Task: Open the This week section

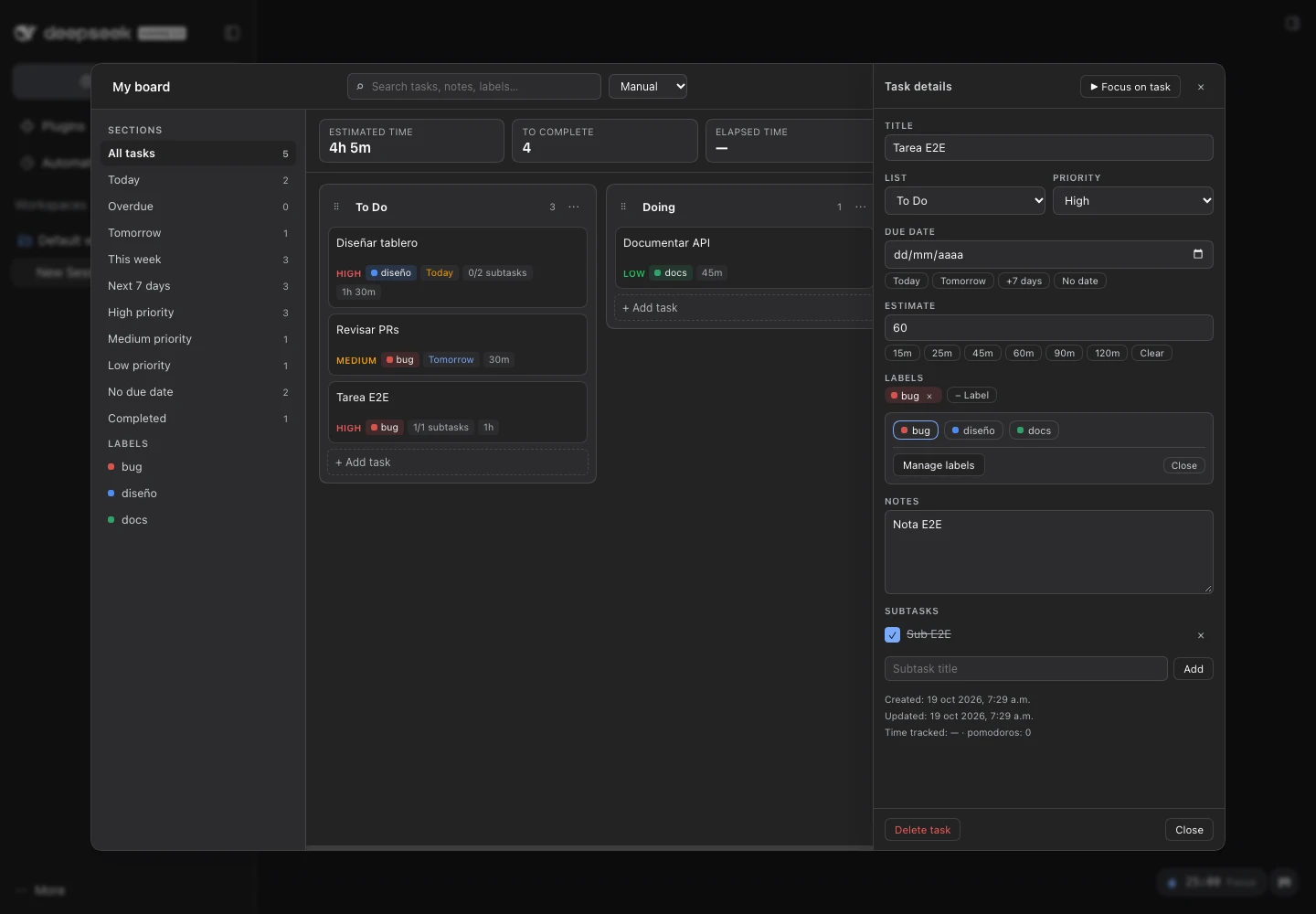Action: coord(198,260)
